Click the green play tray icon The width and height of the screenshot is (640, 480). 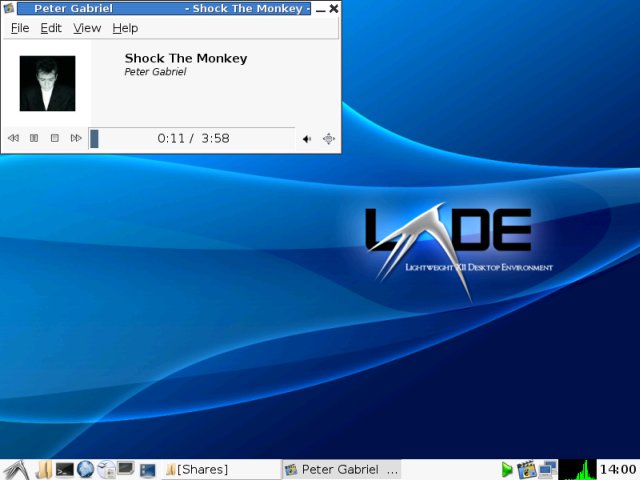507,470
